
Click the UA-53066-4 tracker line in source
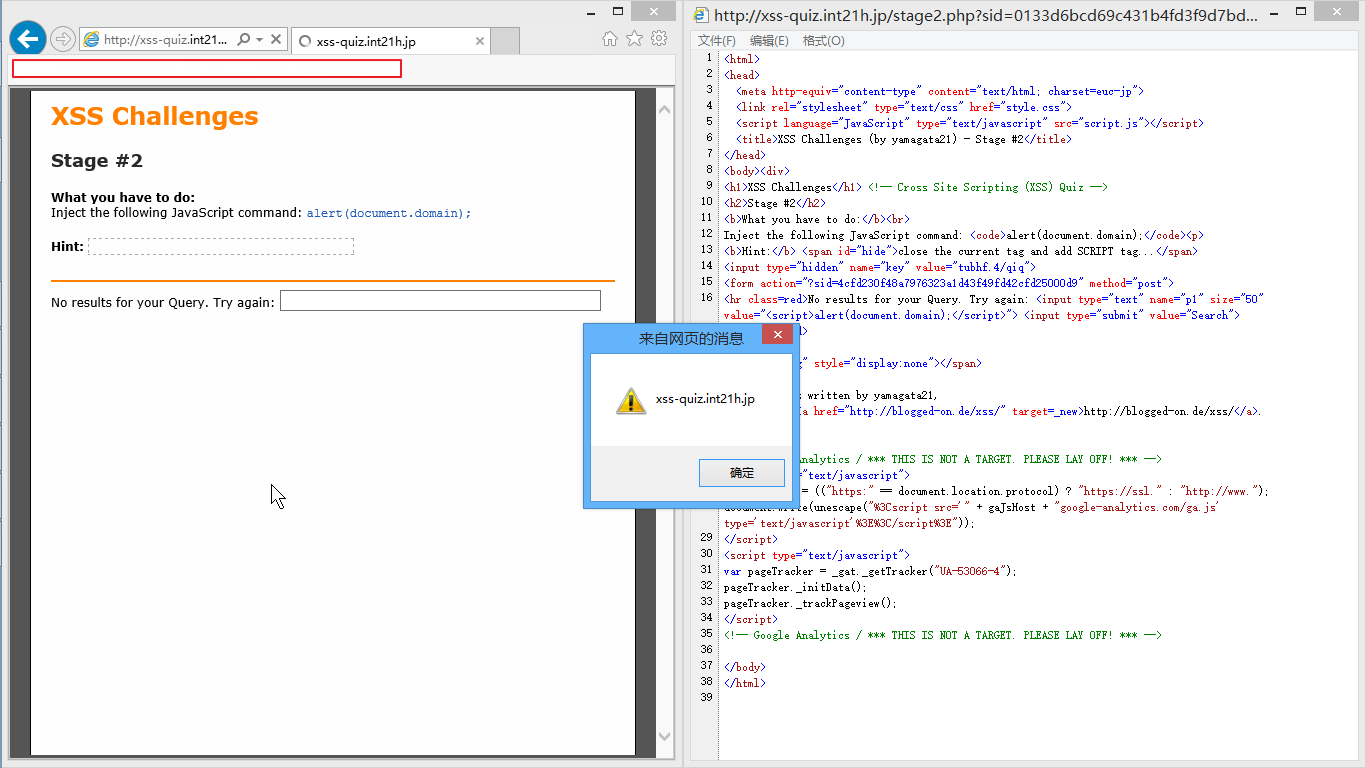[870, 571]
